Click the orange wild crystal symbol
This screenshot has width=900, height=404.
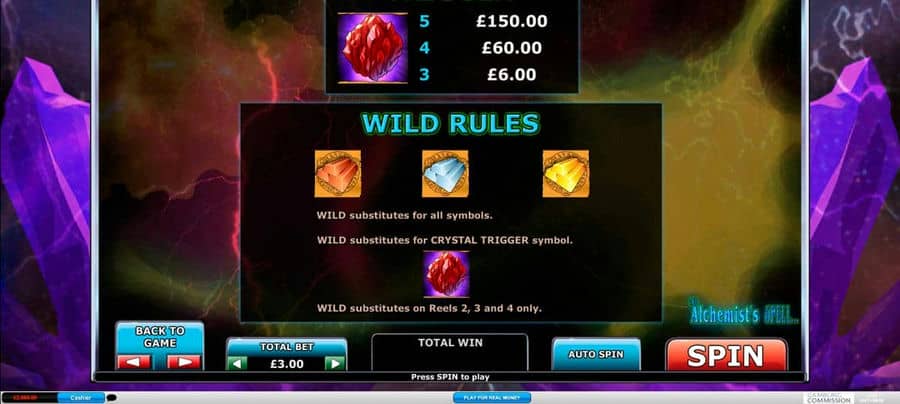[x=338, y=174]
